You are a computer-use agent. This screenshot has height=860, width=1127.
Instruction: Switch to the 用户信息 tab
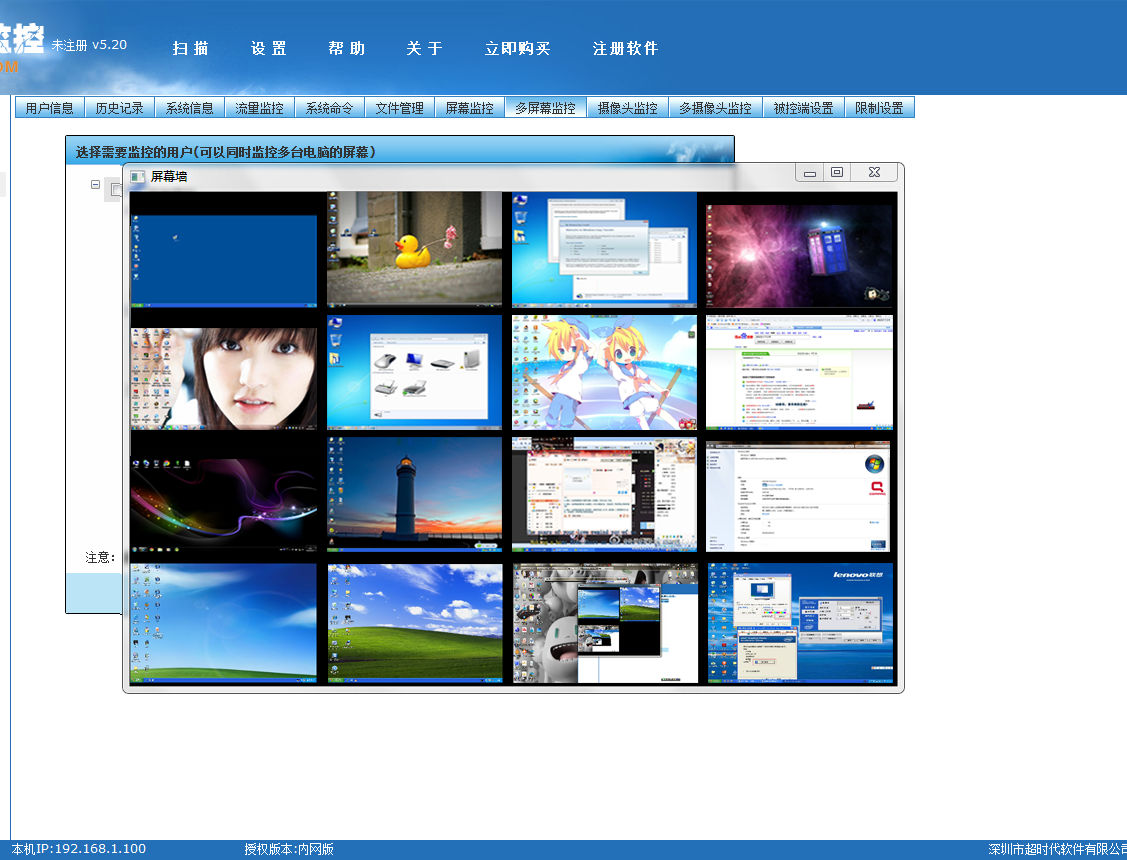point(49,108)
